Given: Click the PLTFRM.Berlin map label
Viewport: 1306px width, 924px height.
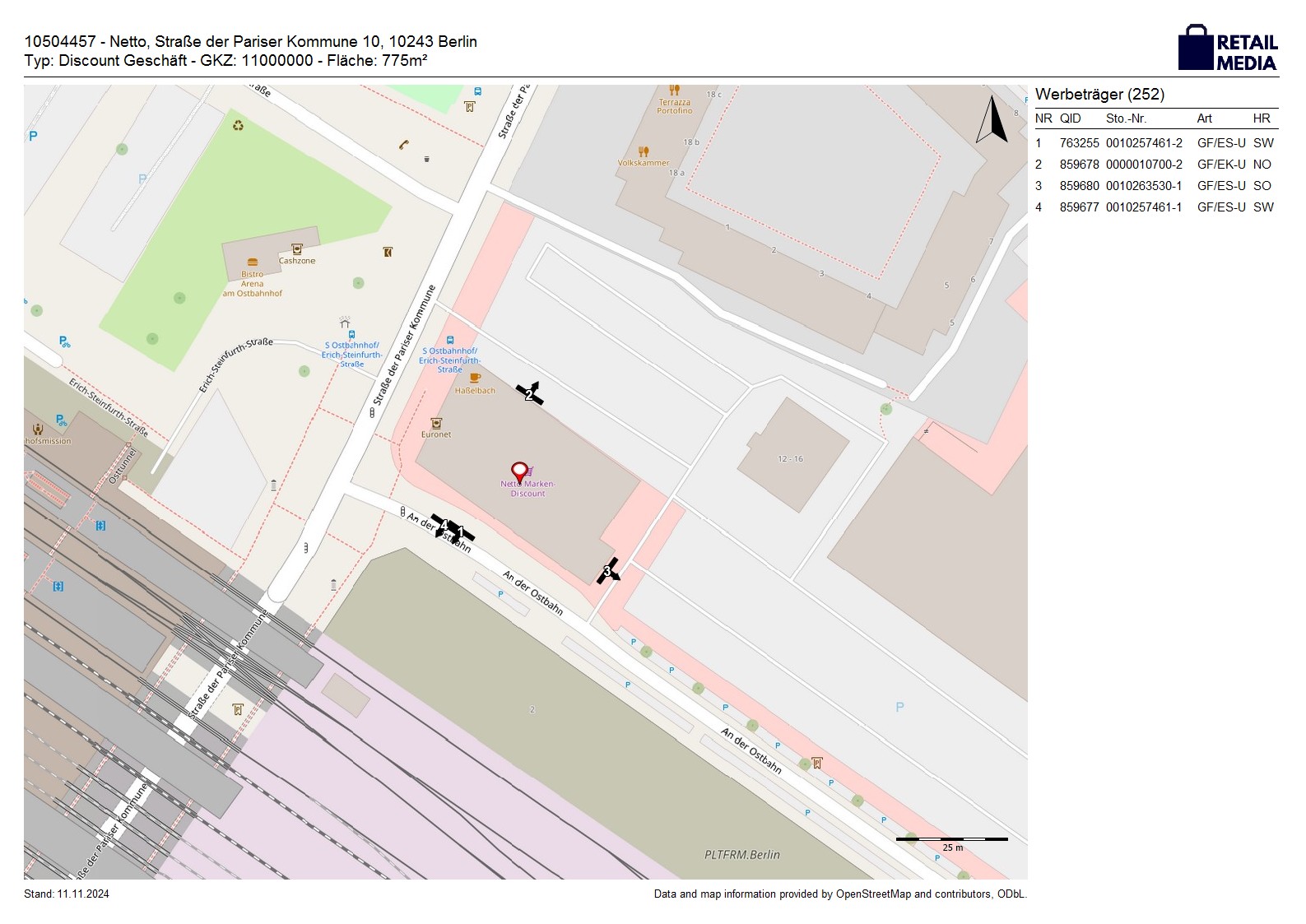Looking at the screenshot, I should click(x=741, y=854).
